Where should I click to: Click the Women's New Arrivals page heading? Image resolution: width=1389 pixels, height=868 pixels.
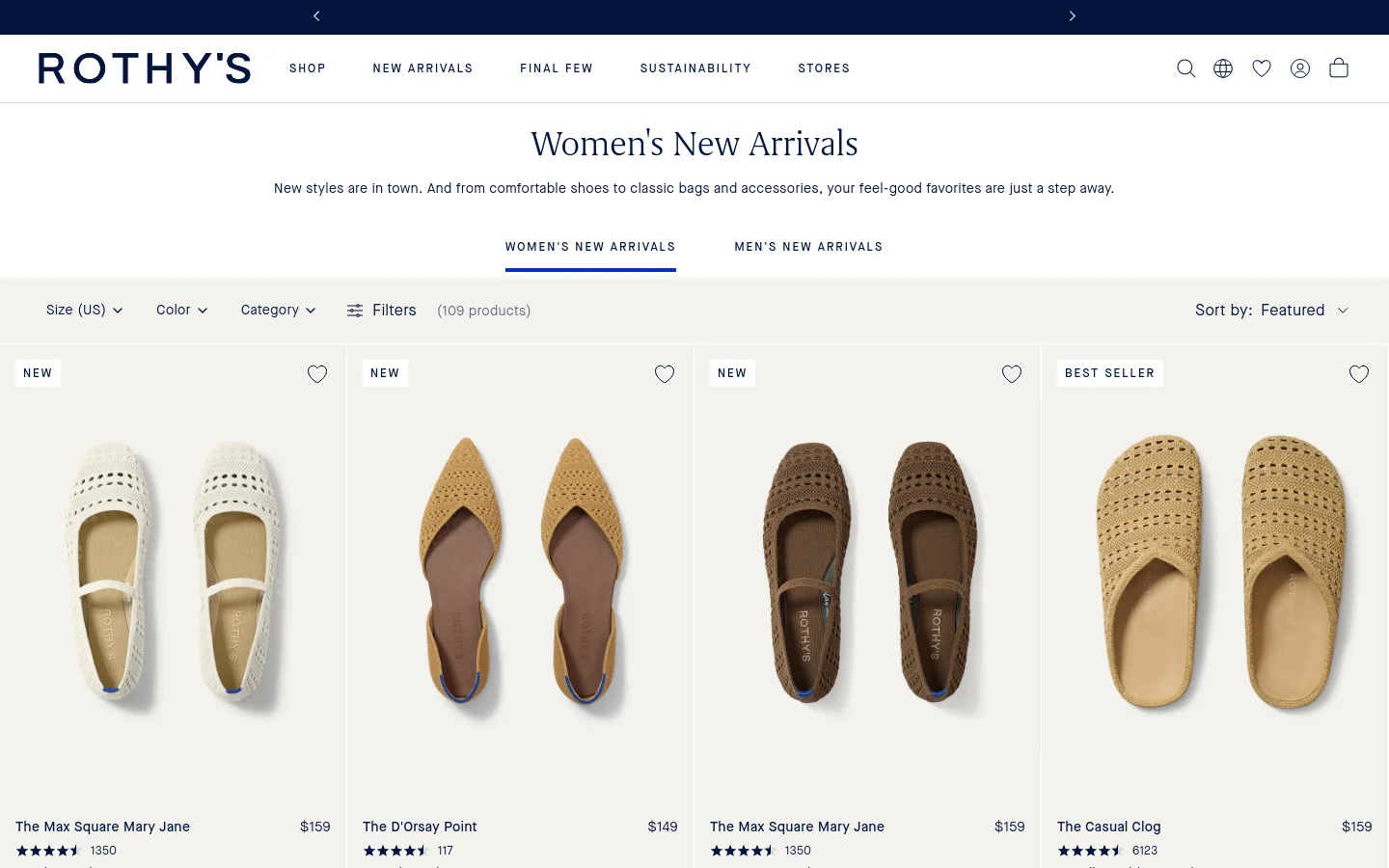click(x=694, y=144)
